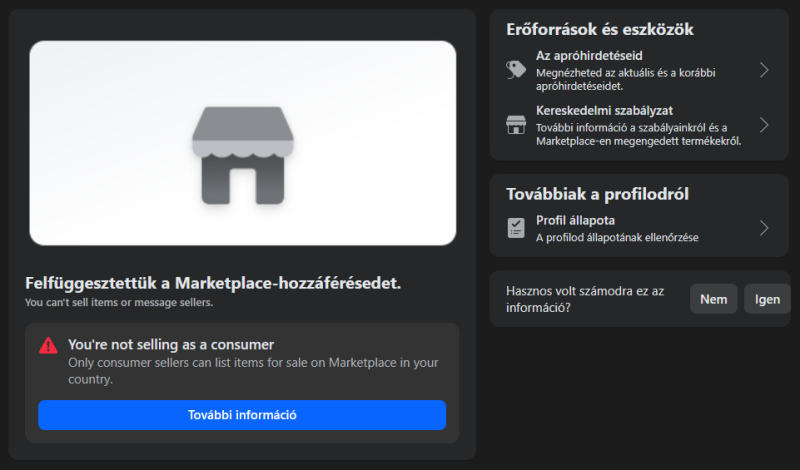This screenshot has height=470, width=800.
Task: Answer Nem to the feedback question
Action: pos(713,299)
